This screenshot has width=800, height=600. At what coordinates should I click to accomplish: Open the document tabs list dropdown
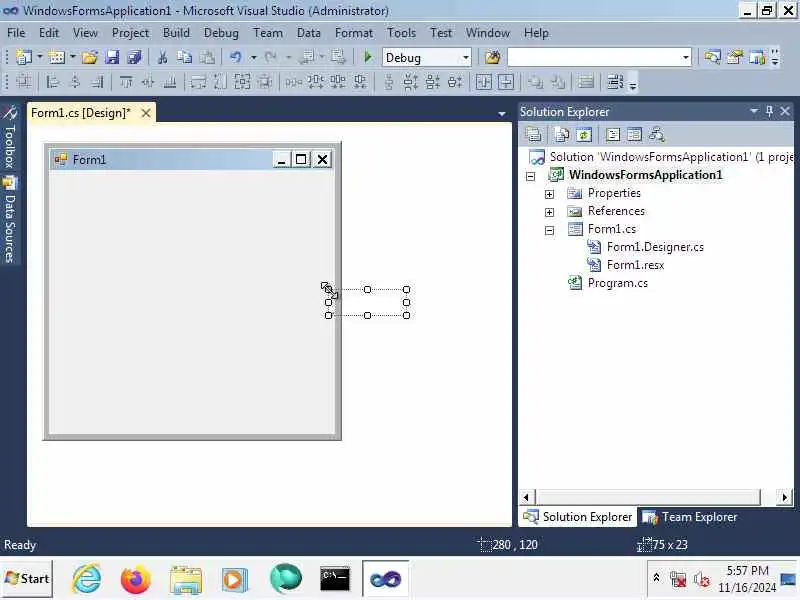coord(502,113)
